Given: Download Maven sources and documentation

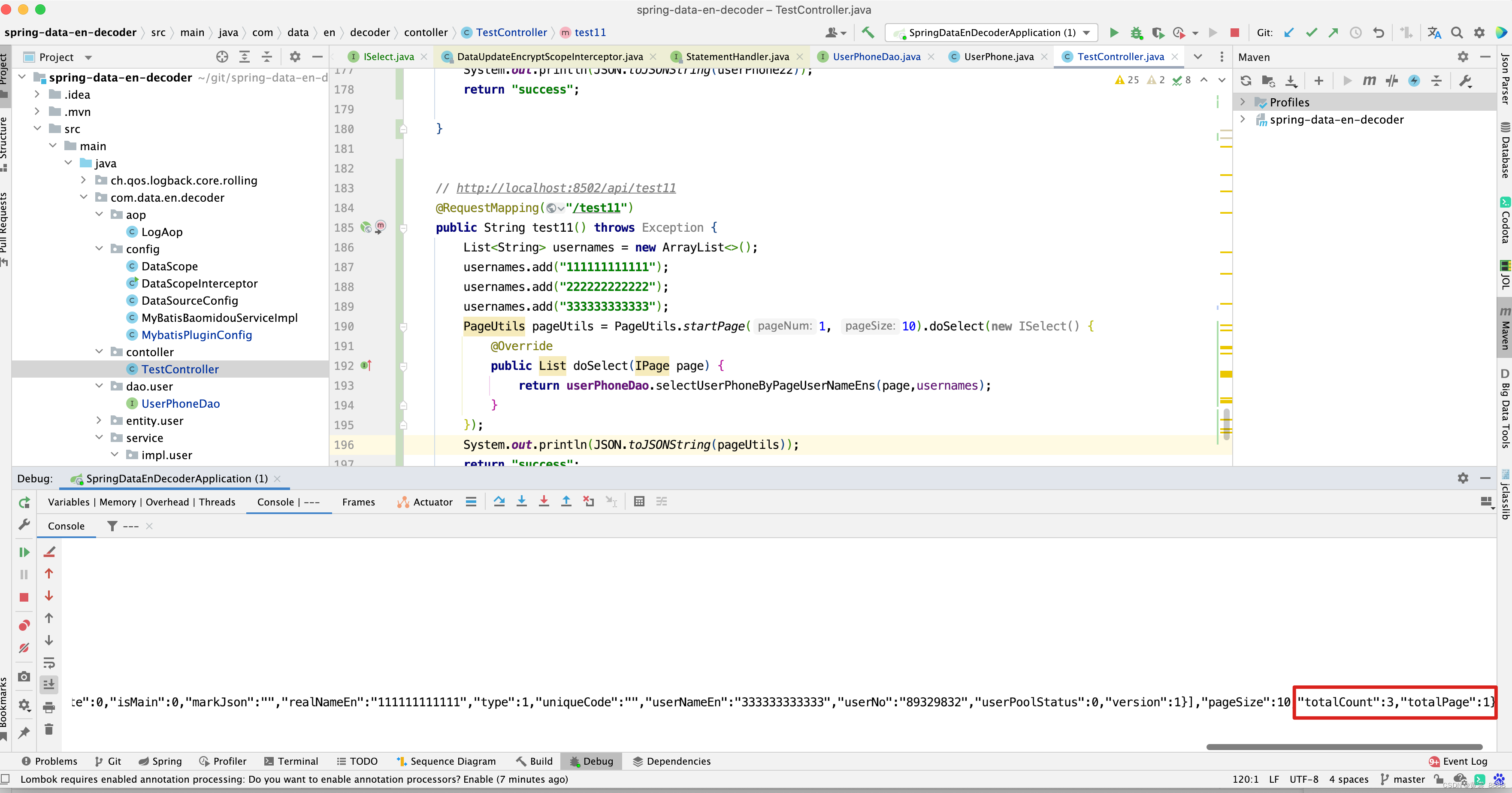Looking at the screenshot, I should [x=1291, y=81].
